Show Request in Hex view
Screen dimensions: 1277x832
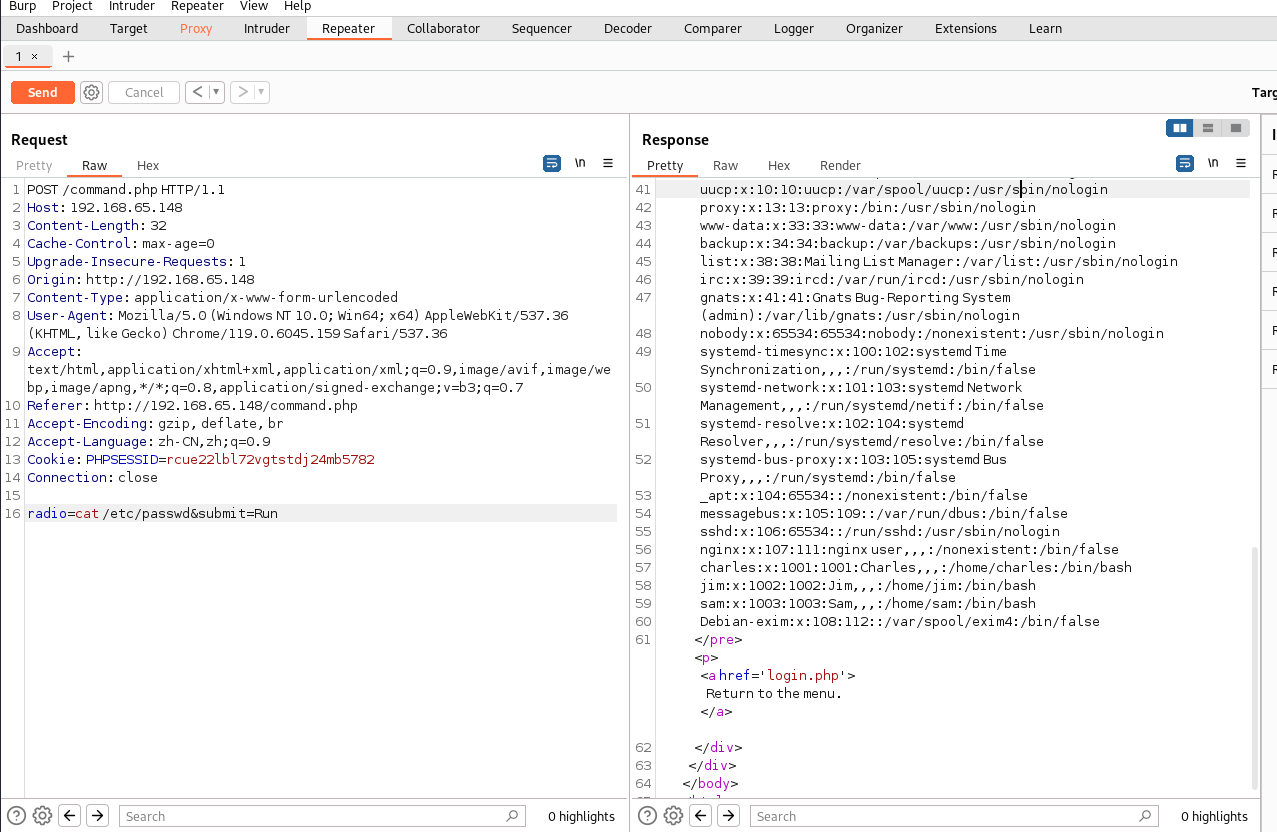(x=148, y=165)
